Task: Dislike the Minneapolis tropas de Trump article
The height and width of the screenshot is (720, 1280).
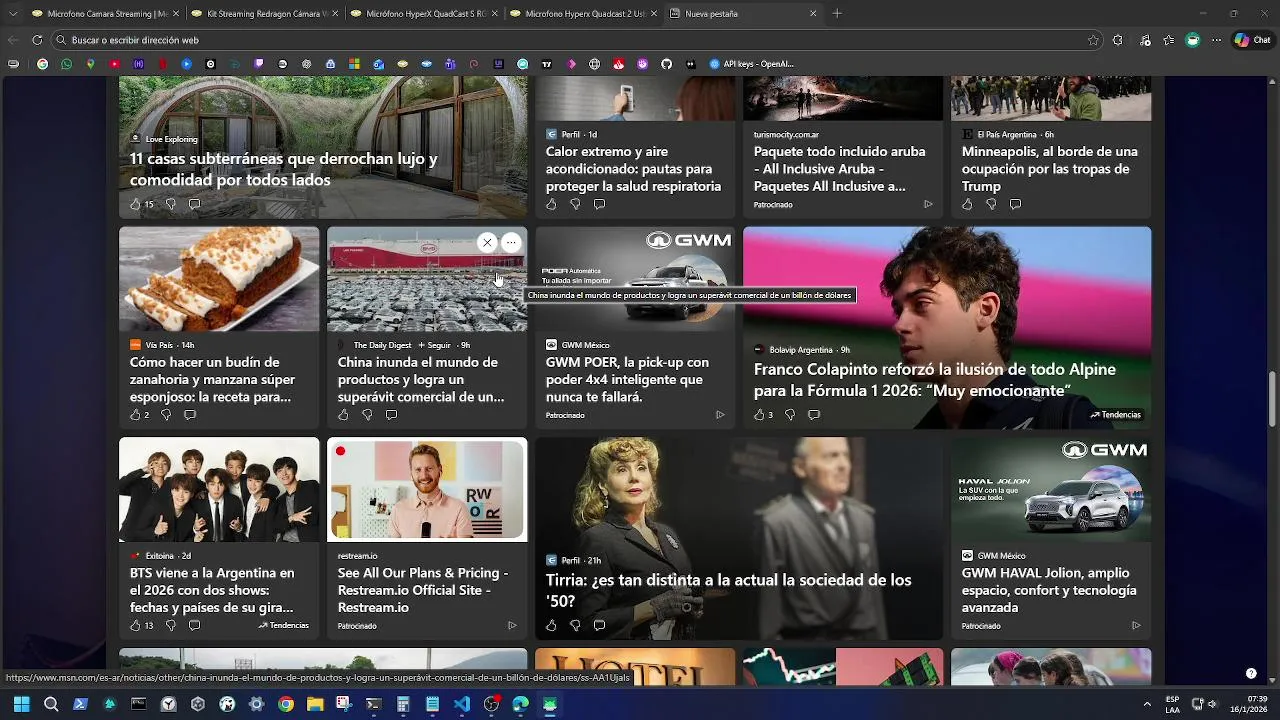Action: [991, 204]
